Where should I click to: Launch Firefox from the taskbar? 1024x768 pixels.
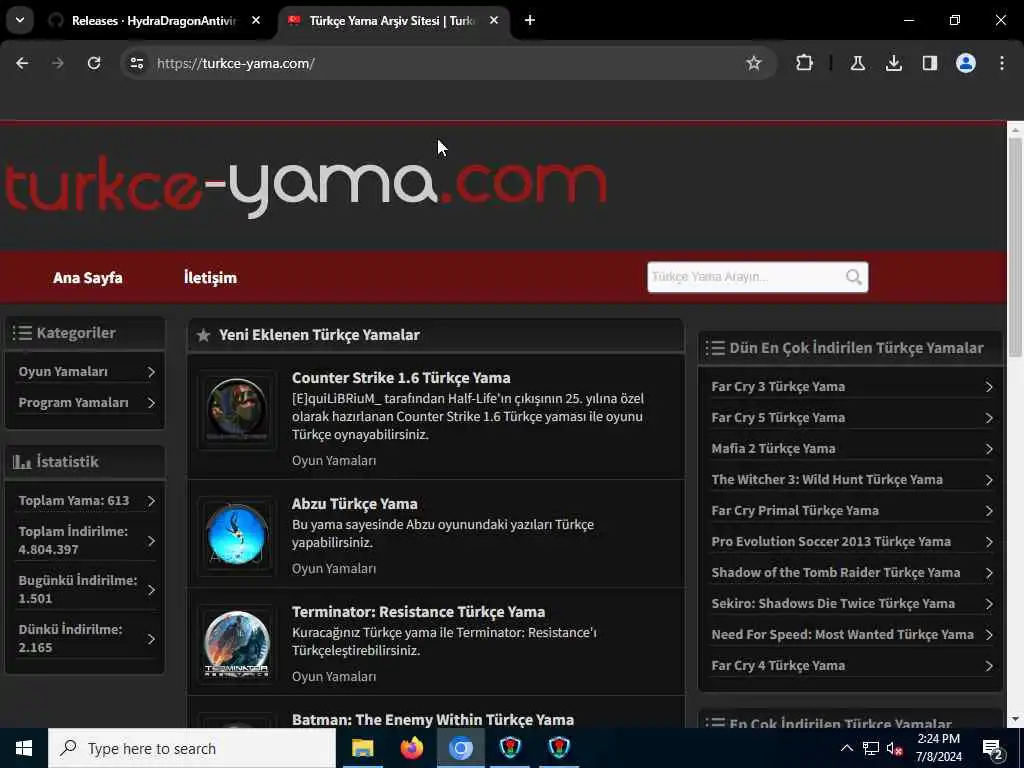(x=411, y=748)
